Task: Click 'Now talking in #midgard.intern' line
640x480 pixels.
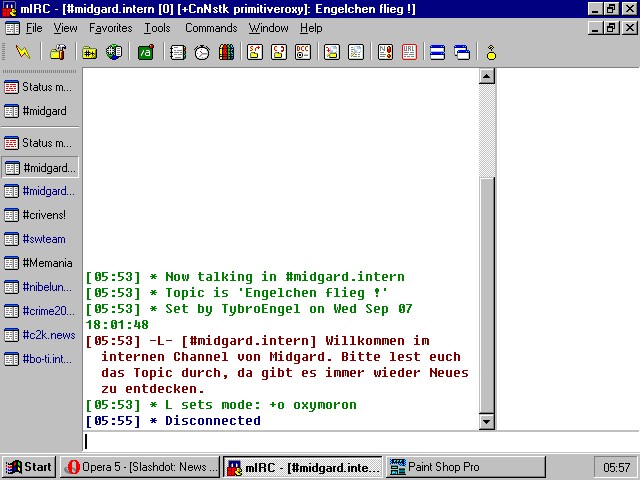Action: click(245, 277)
